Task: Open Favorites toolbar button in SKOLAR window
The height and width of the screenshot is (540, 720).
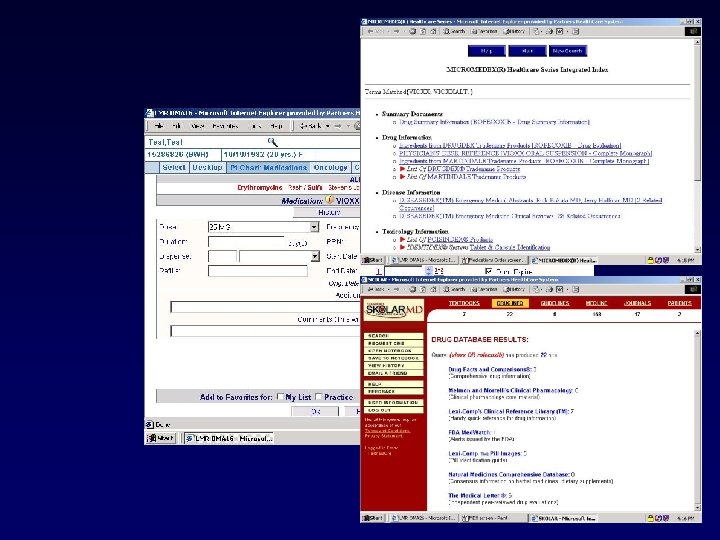Action: click(x=484, y=289)
